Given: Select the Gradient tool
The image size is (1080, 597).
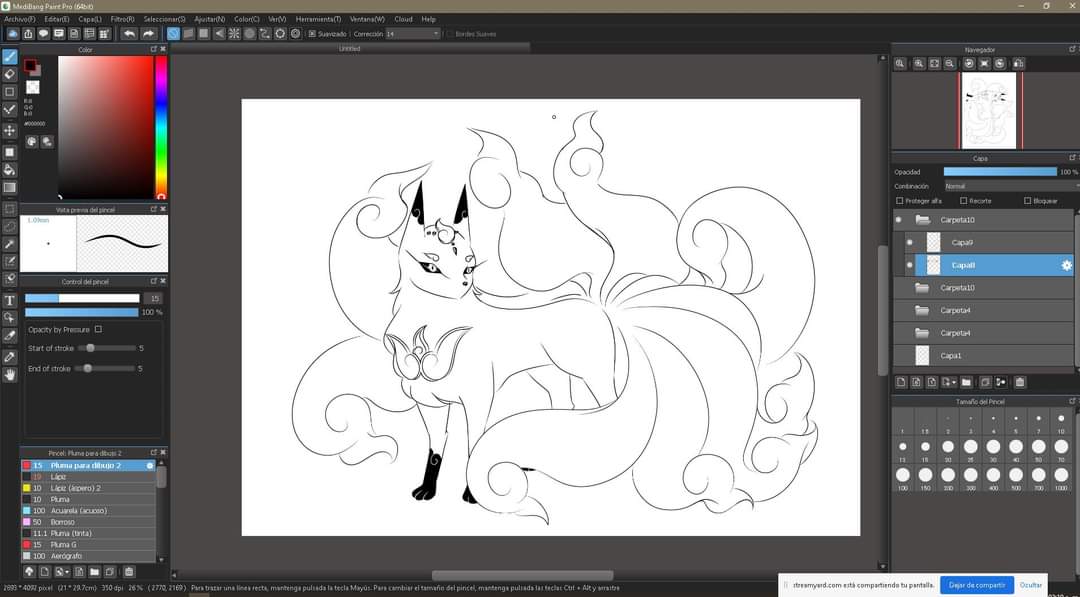Looking at the screenshot, I should click(x=10, y=187).
